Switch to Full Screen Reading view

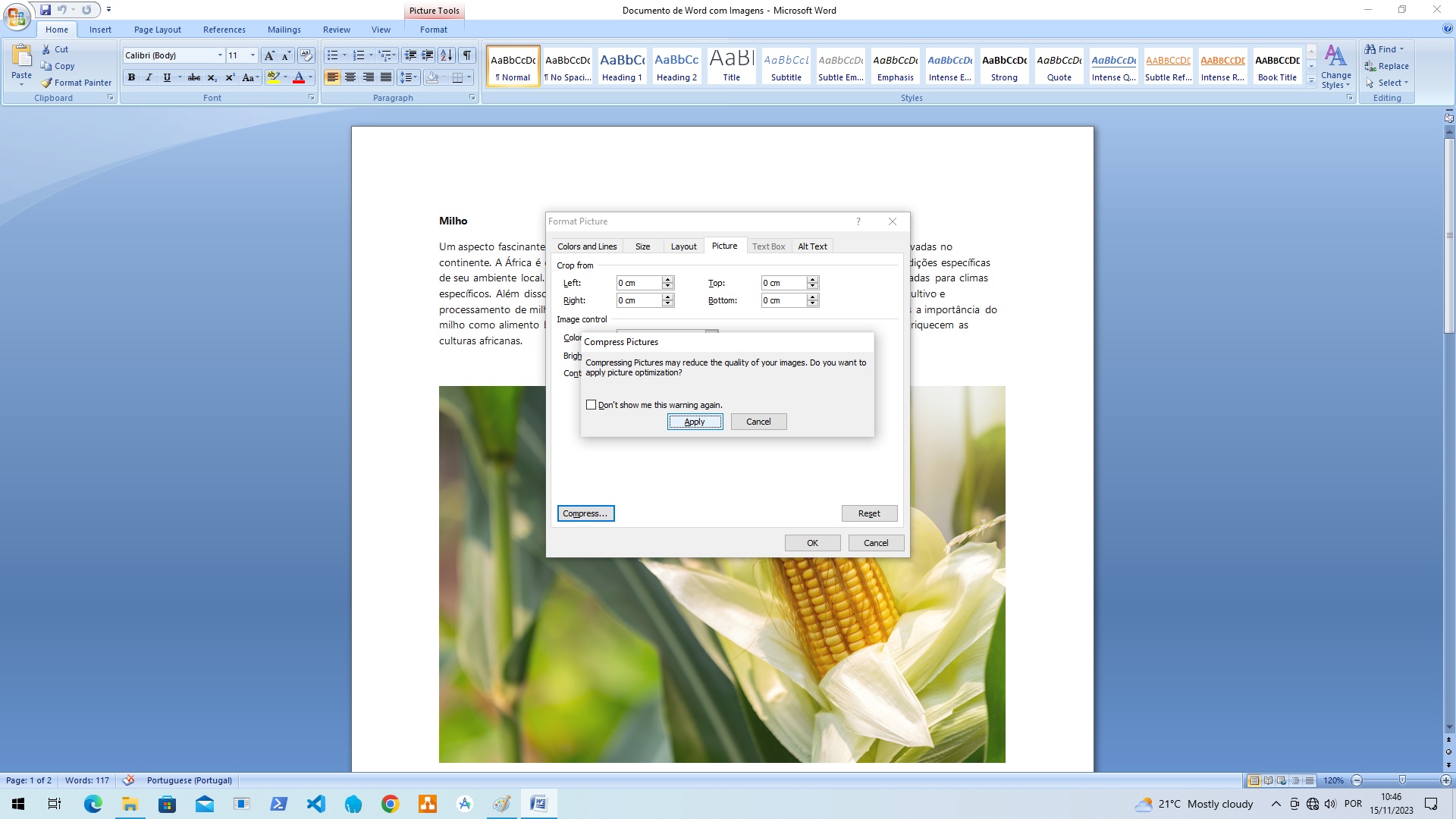[x=1268, y=780]
